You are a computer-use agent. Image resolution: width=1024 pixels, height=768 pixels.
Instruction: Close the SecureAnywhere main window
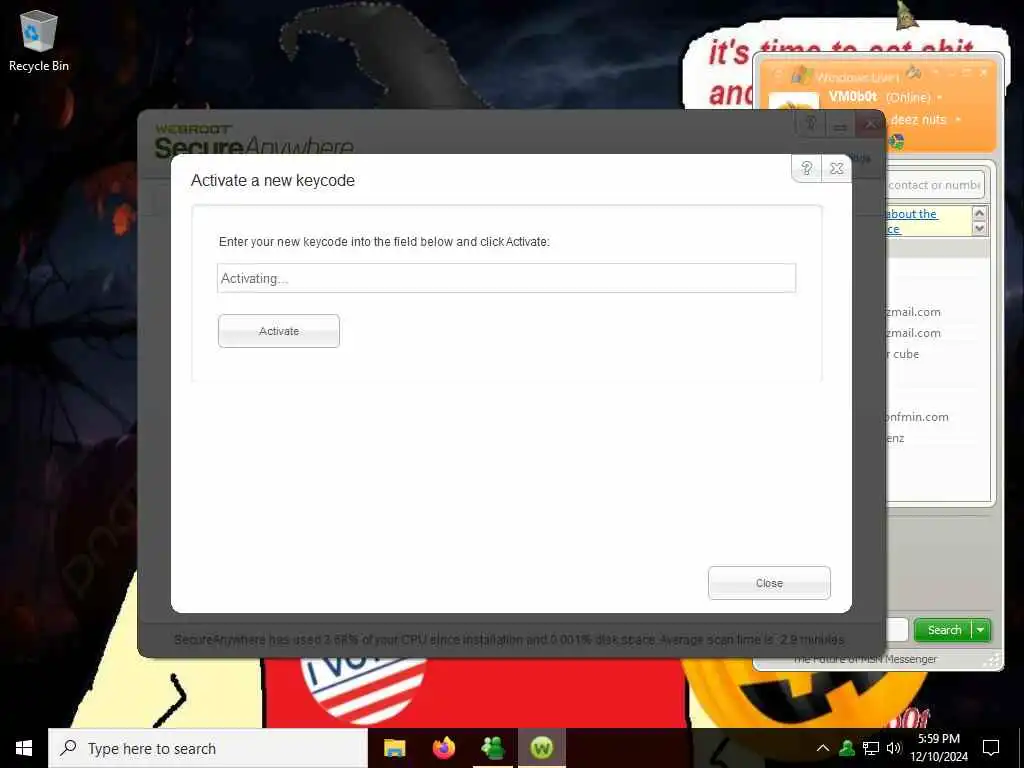click(870, 123)
